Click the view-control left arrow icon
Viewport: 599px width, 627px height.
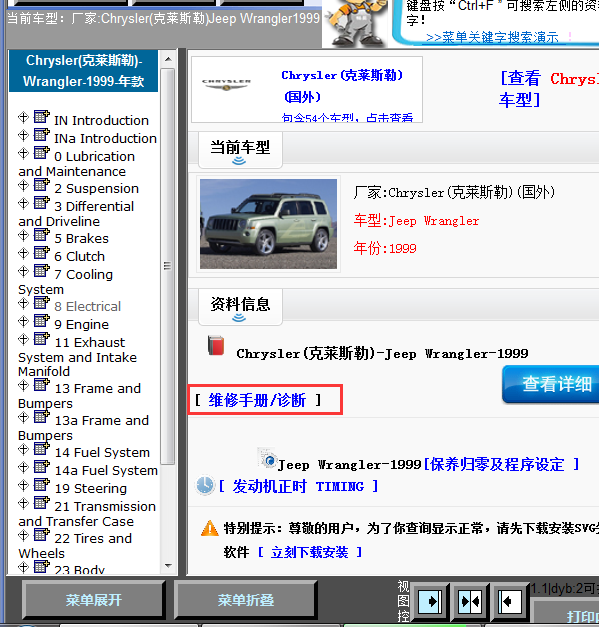(x=509, y=602)
